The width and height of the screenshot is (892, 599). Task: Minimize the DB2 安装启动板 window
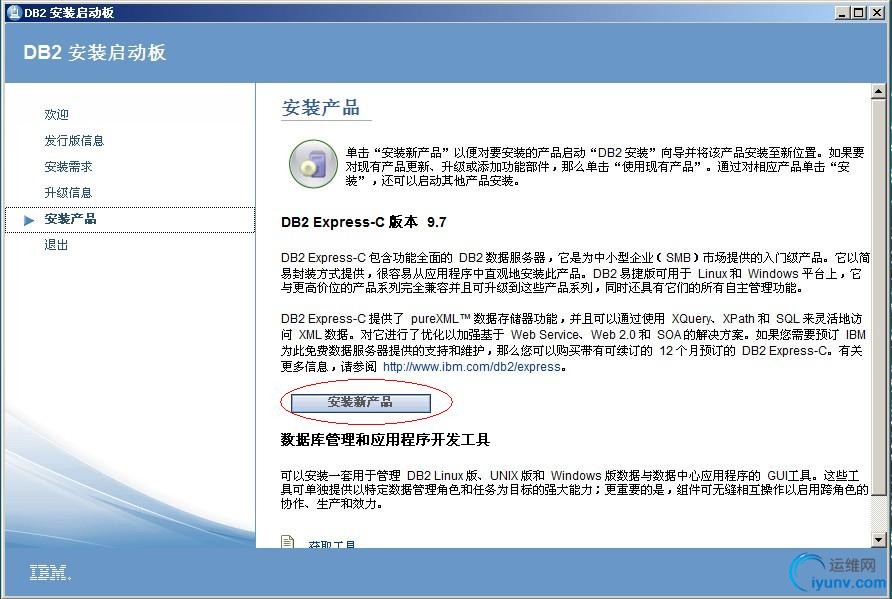(843, 13)
